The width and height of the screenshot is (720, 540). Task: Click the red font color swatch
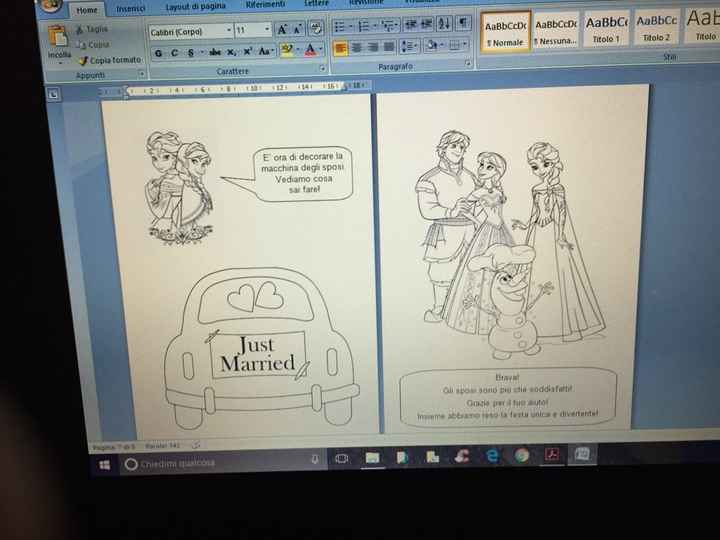[x=311, y=50]
